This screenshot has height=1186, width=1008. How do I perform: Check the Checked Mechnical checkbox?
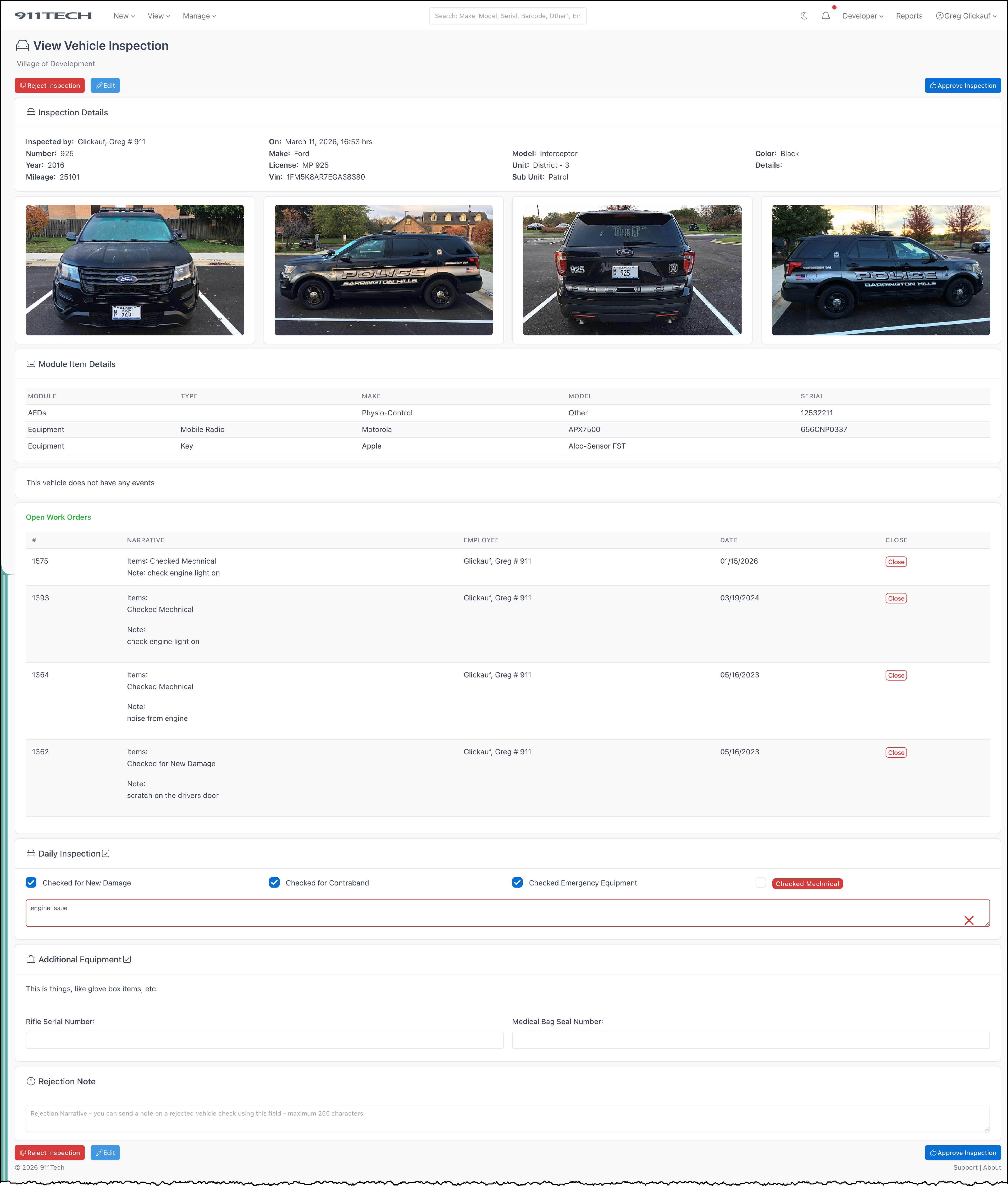761,883
